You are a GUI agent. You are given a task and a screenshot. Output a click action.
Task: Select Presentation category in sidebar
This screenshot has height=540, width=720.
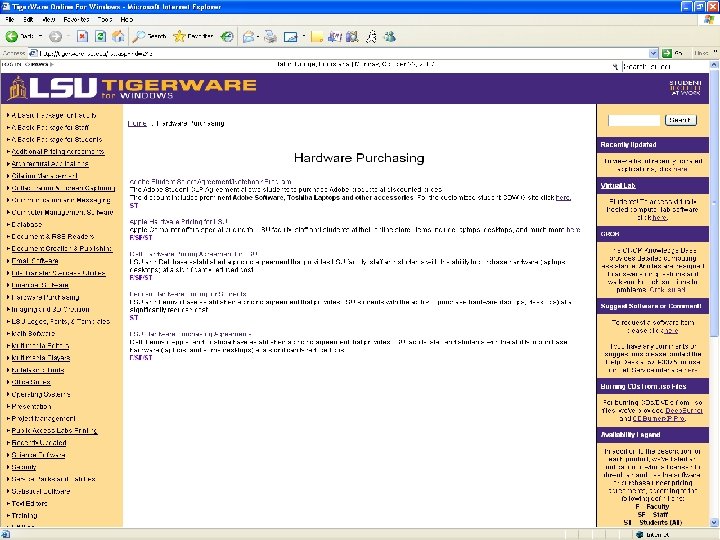click(31, 406)
